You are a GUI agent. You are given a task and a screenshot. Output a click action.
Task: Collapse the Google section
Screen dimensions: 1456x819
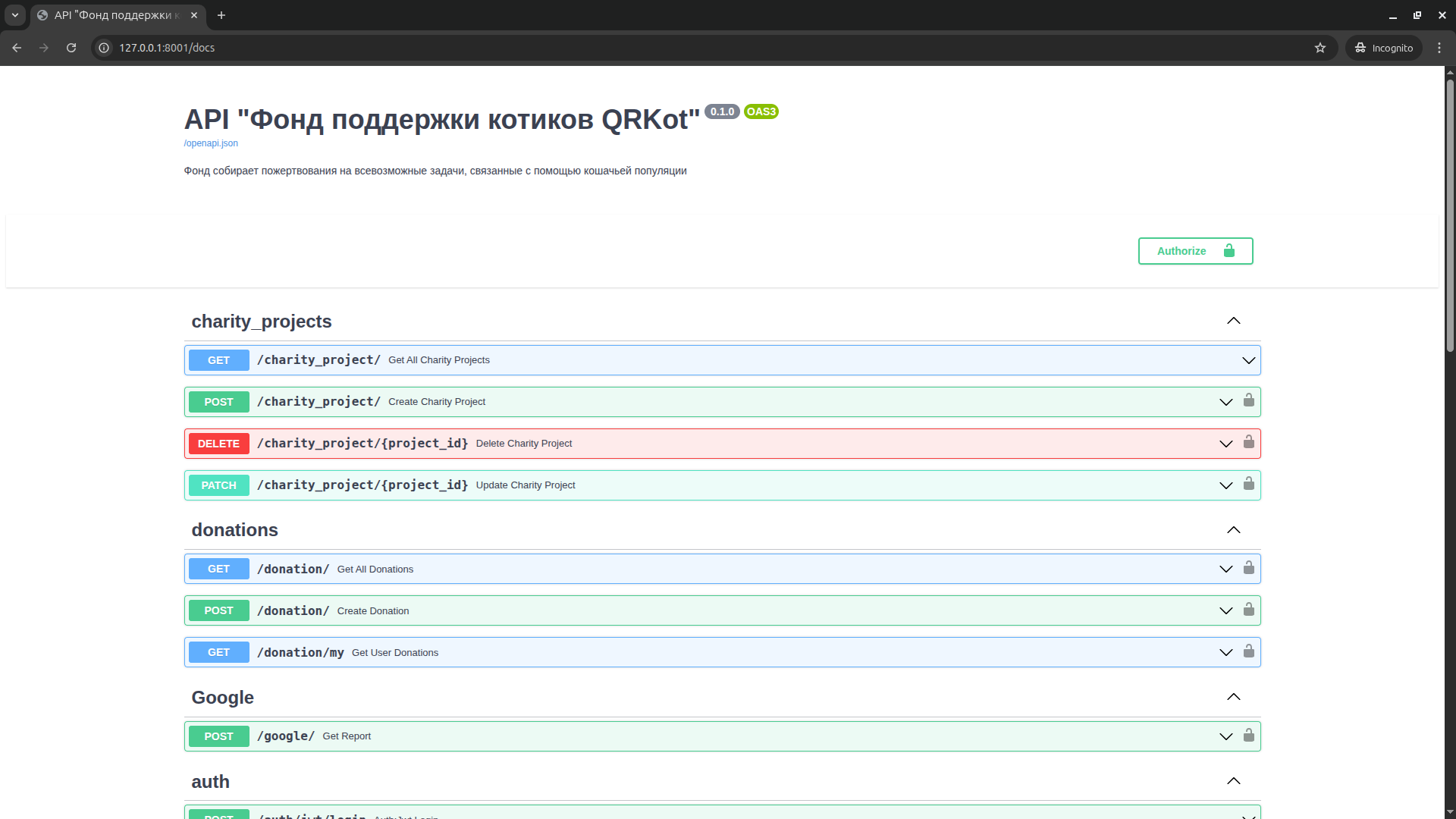pos(1233,697)
